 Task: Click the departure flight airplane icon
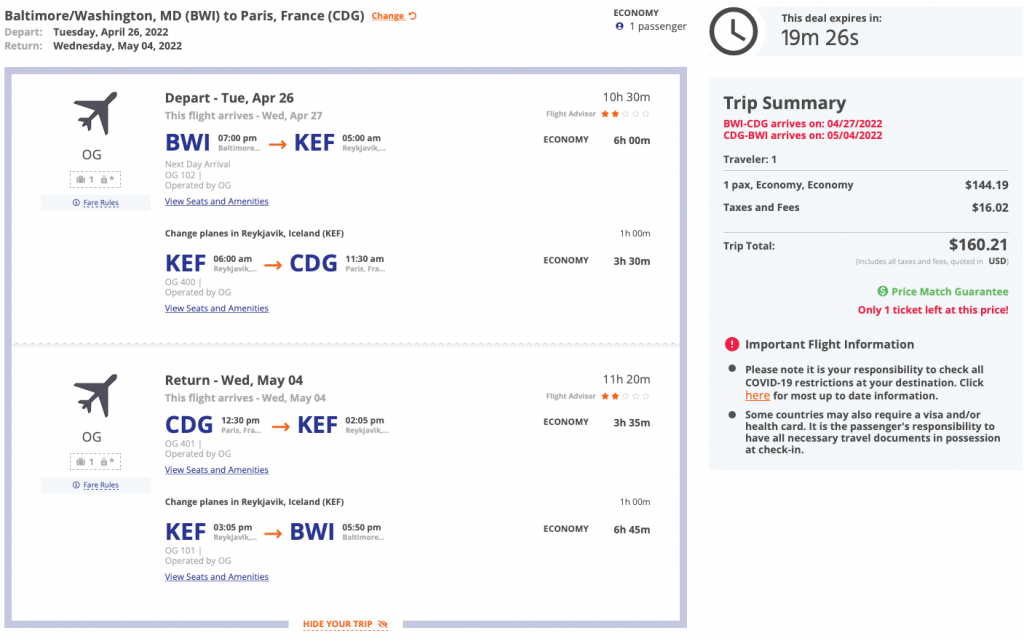click(x=95, y=113)
